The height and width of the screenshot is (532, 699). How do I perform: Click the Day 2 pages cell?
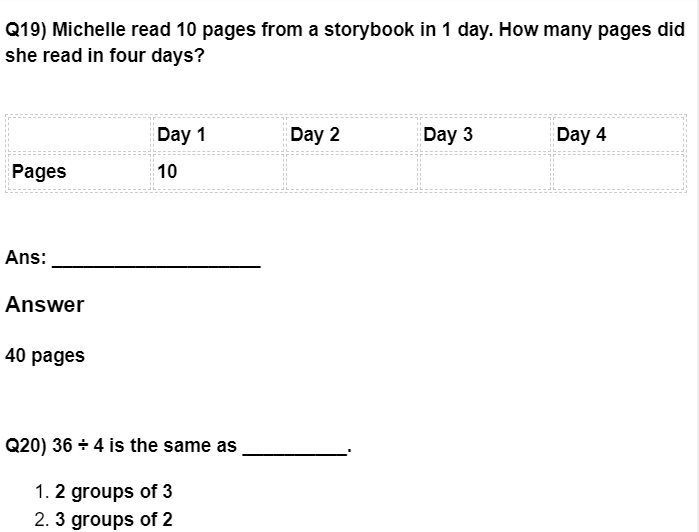point(351,172)
